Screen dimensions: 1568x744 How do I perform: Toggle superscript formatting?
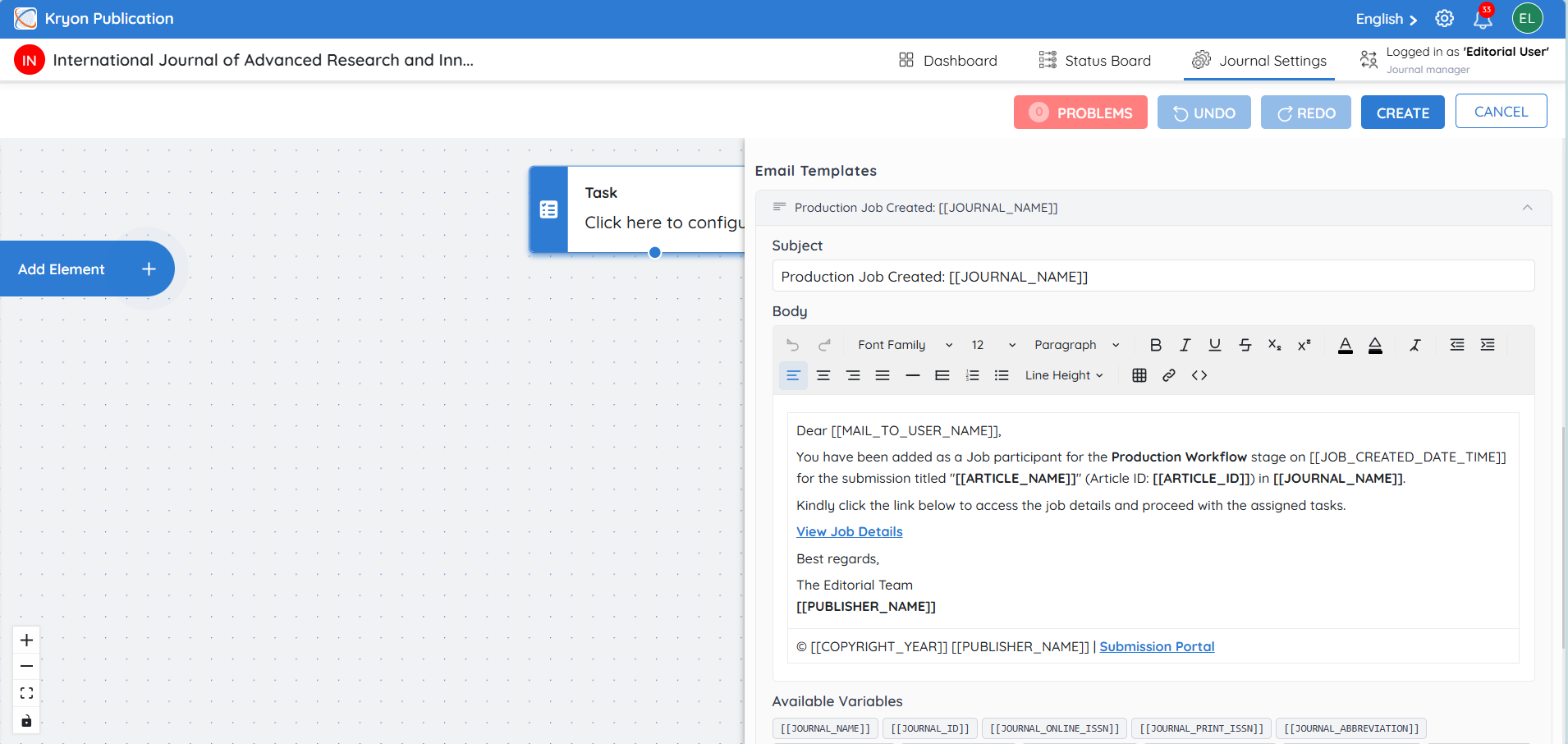1304,345
